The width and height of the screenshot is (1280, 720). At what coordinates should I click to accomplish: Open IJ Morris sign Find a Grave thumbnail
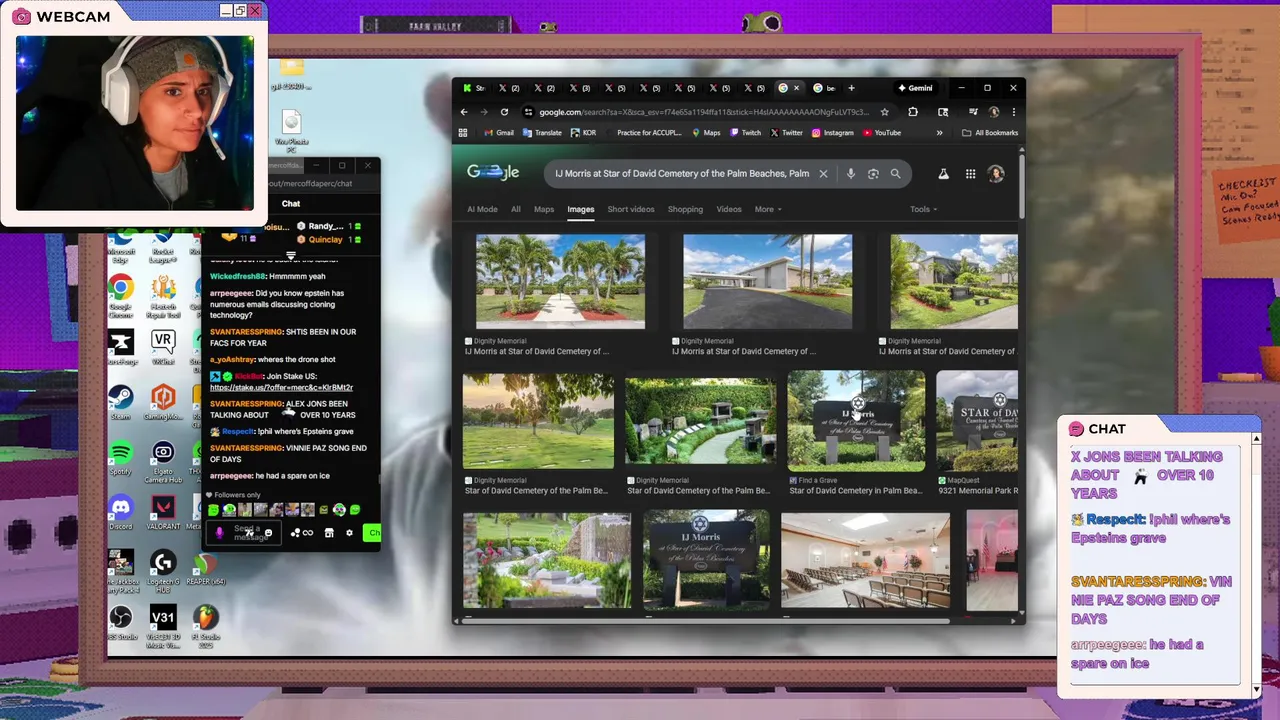click(856, 421)
